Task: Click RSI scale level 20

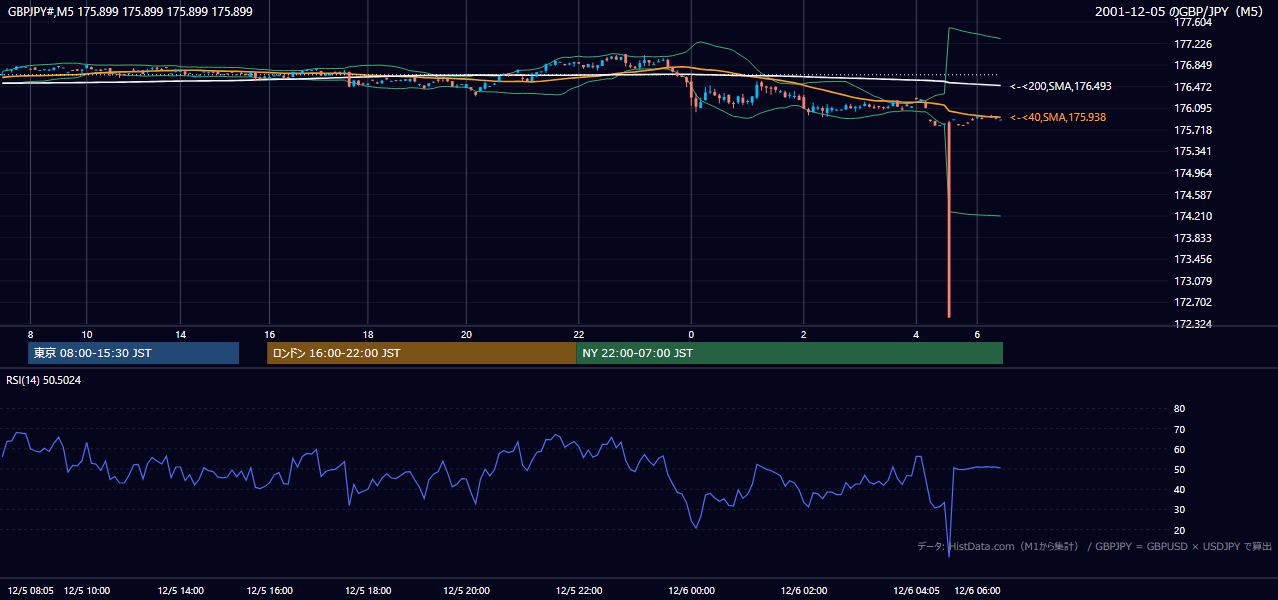Action: coord(1179,530)
